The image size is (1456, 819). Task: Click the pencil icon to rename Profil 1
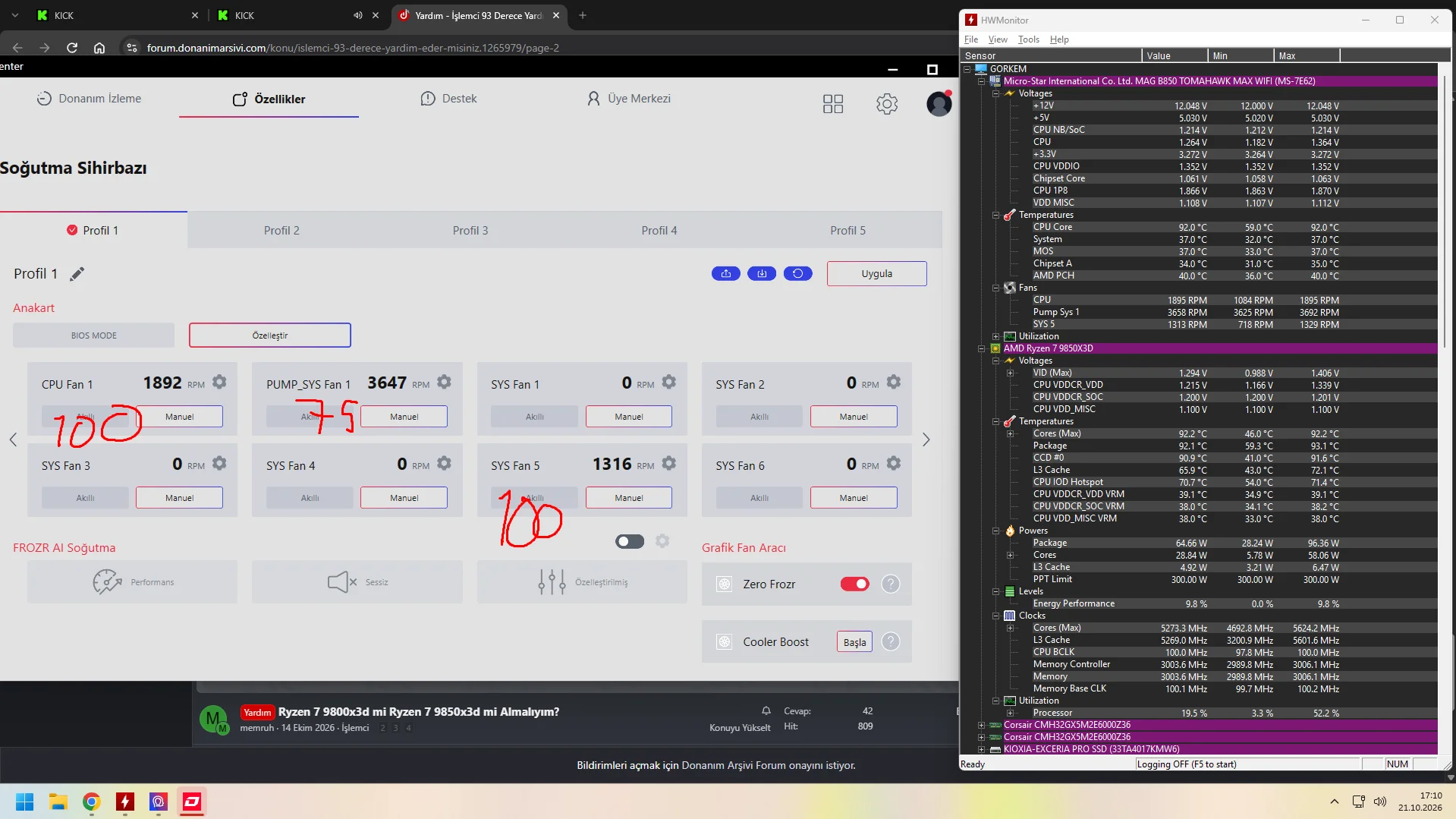[77, 274]
